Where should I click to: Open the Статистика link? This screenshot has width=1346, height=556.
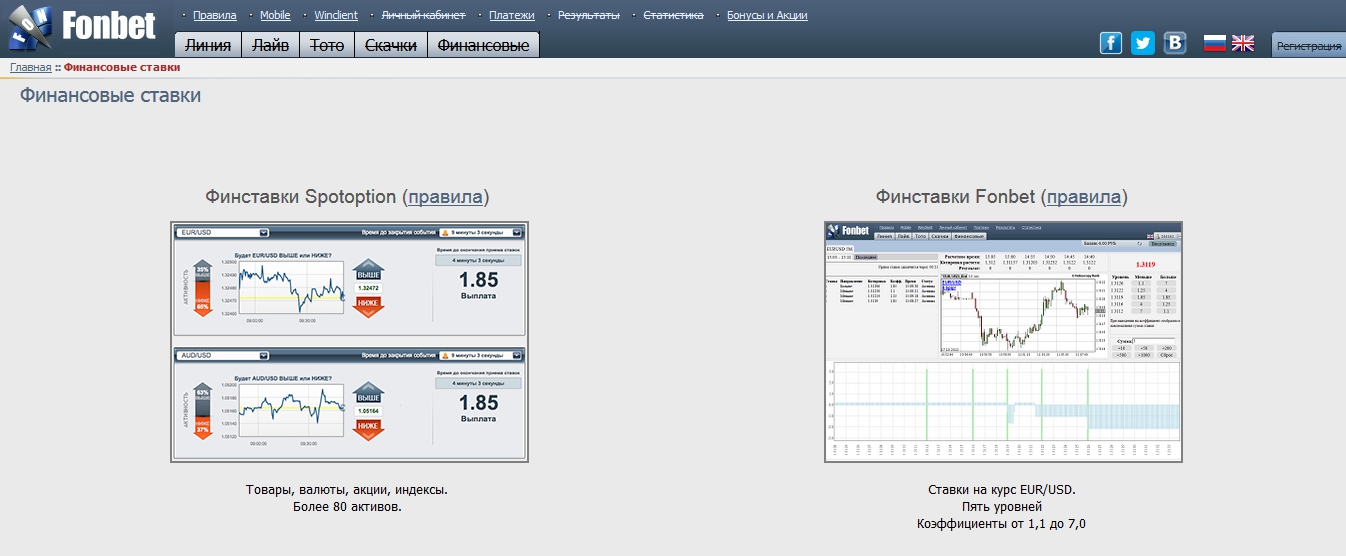pyautogui.click(x=673, y=15)
